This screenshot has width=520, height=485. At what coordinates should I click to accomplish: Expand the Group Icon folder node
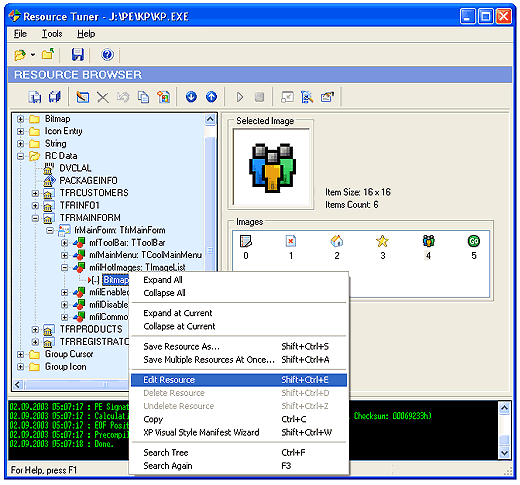coord(20,367)
